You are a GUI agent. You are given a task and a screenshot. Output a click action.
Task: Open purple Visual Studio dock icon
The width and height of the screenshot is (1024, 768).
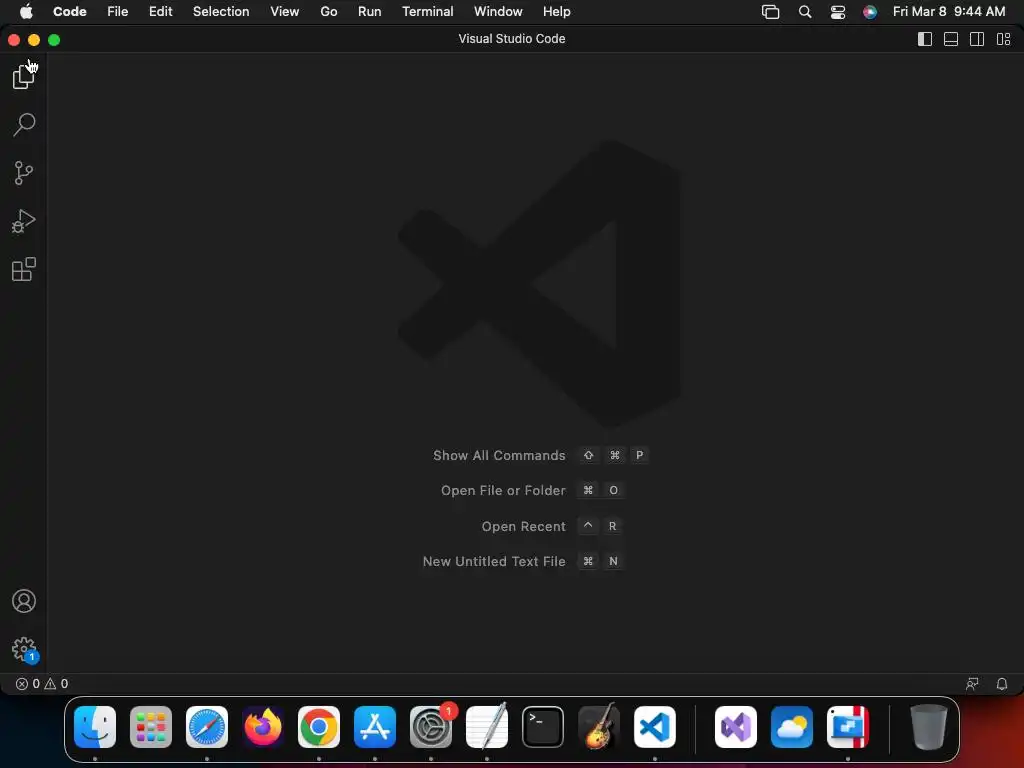coord(736,726)
